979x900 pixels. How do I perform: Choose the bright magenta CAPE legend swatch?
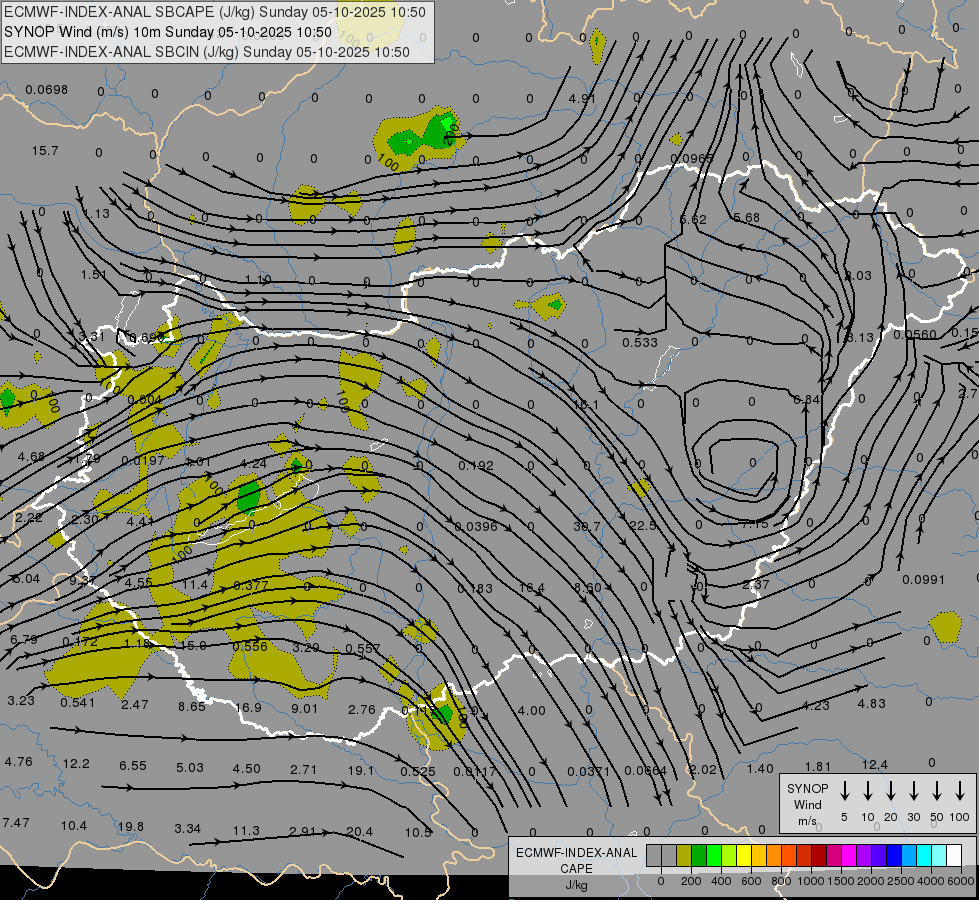(849, 855)
